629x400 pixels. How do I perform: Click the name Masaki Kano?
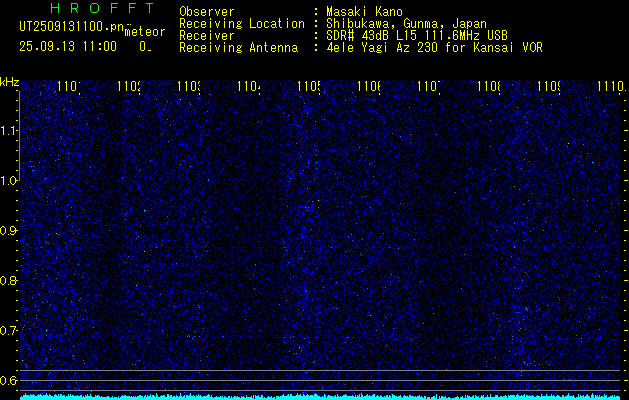point(364,12)
